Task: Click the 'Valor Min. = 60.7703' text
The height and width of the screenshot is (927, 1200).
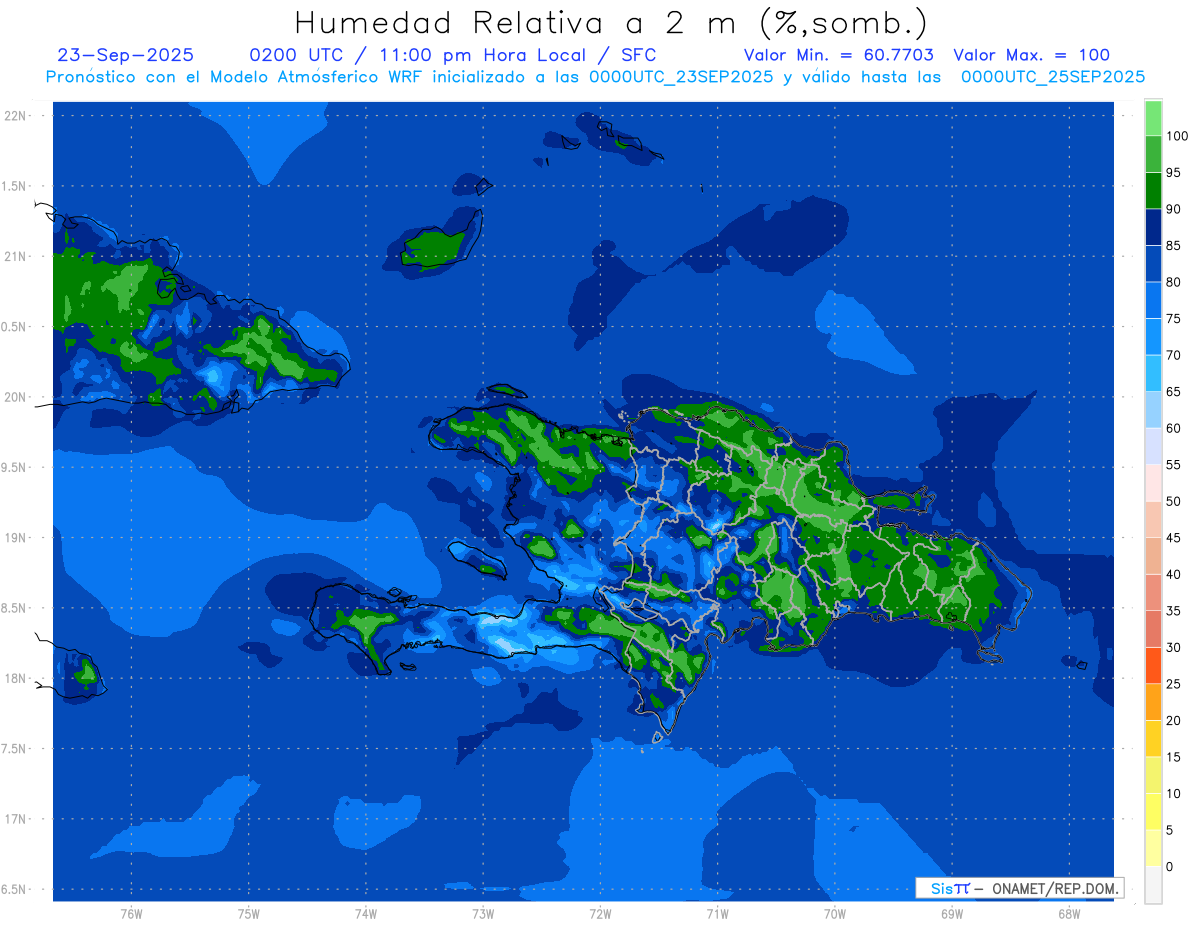Action: pos(839,55)
